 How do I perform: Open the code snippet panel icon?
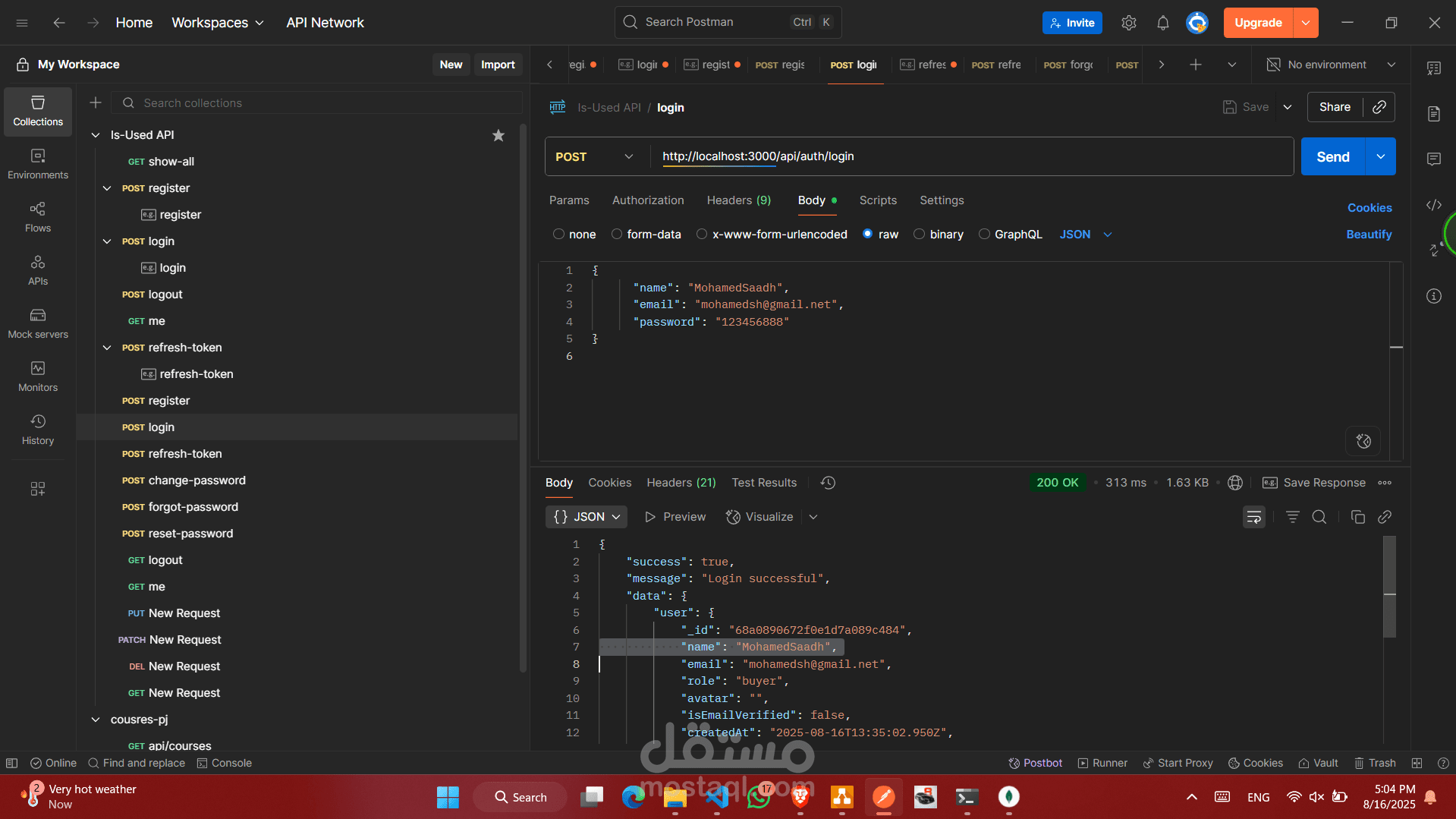pyautogui.click(x=1434, y=205)
